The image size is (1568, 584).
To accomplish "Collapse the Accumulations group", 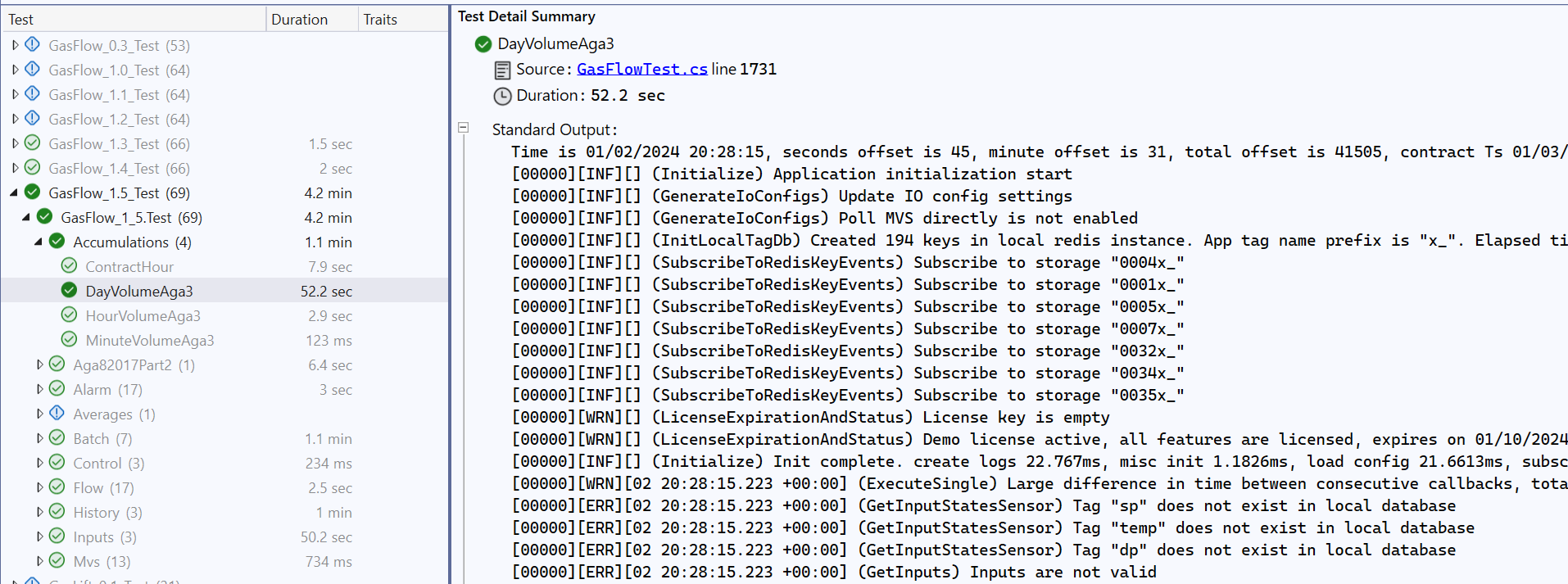I will (x=39, y=242).
